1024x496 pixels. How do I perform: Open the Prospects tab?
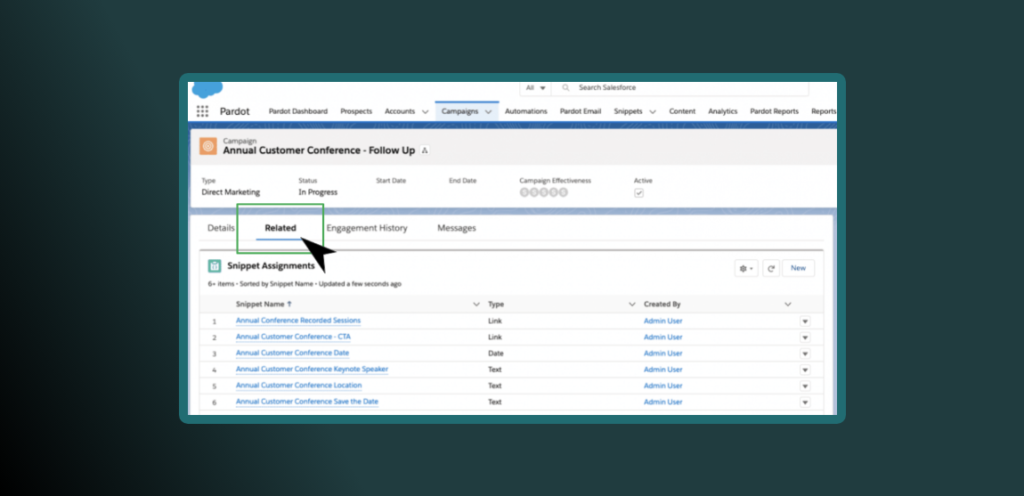pos(356,112)
